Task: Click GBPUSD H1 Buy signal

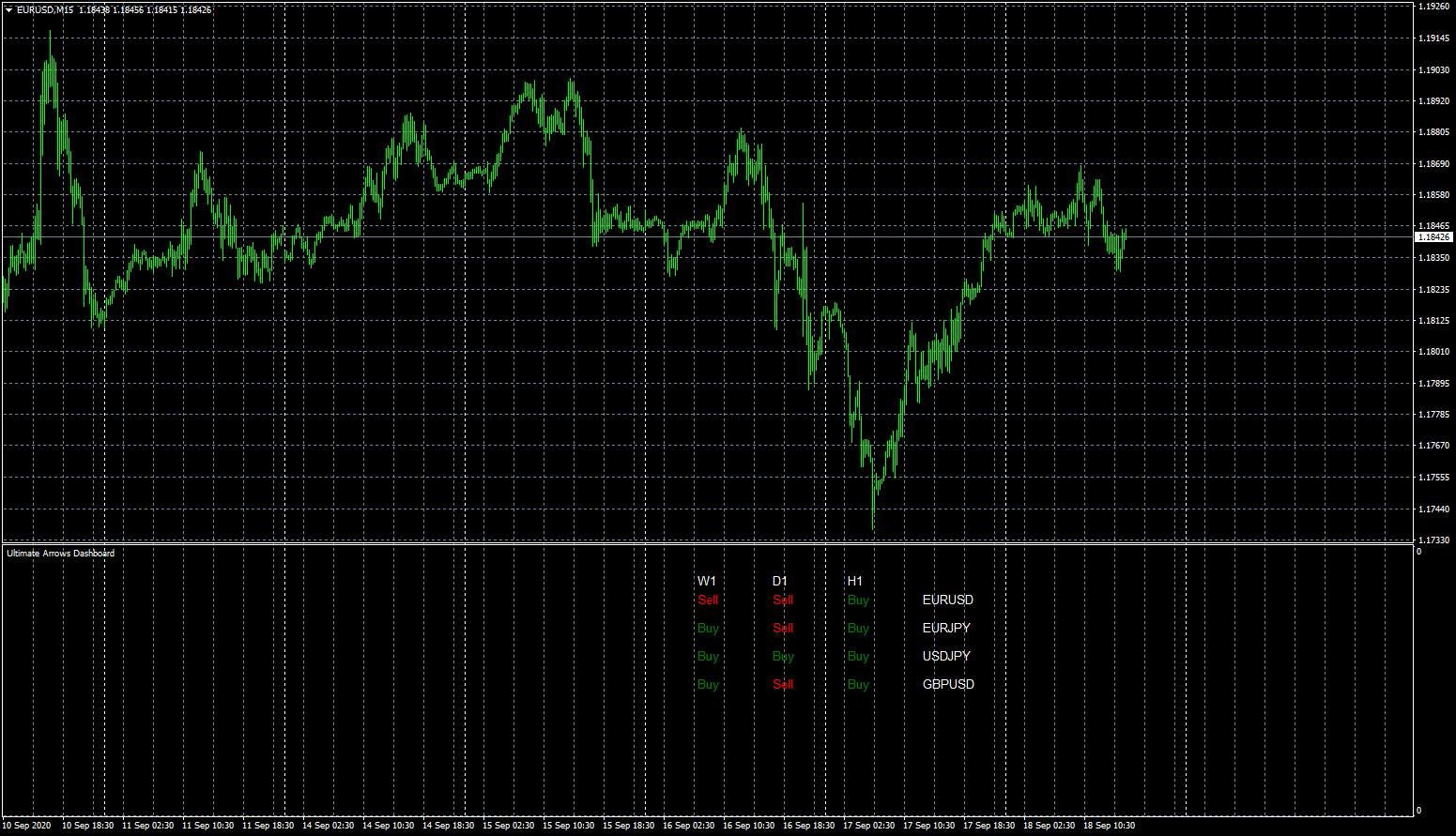Action: tap(858, 684)
